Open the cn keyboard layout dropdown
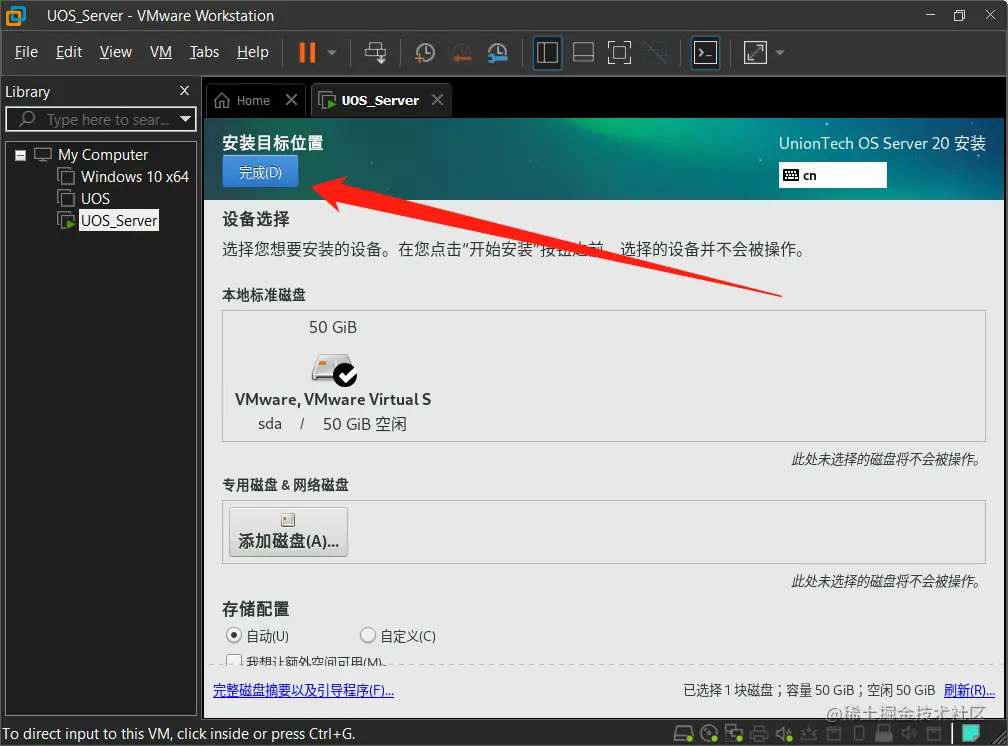1008x746 pixels. tap(833, 175)
